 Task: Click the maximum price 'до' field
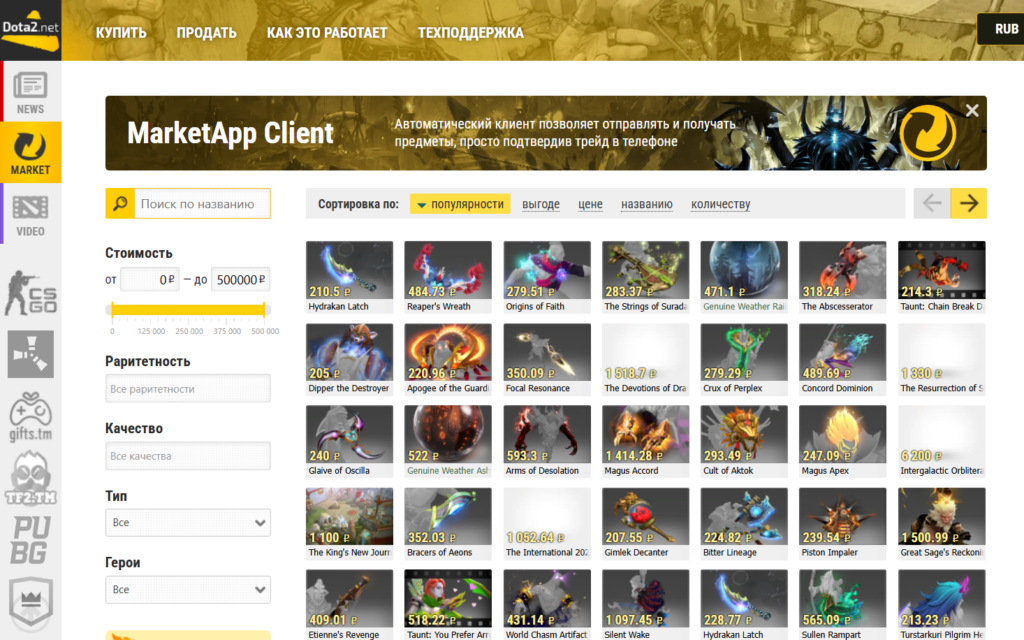[241, 280]
